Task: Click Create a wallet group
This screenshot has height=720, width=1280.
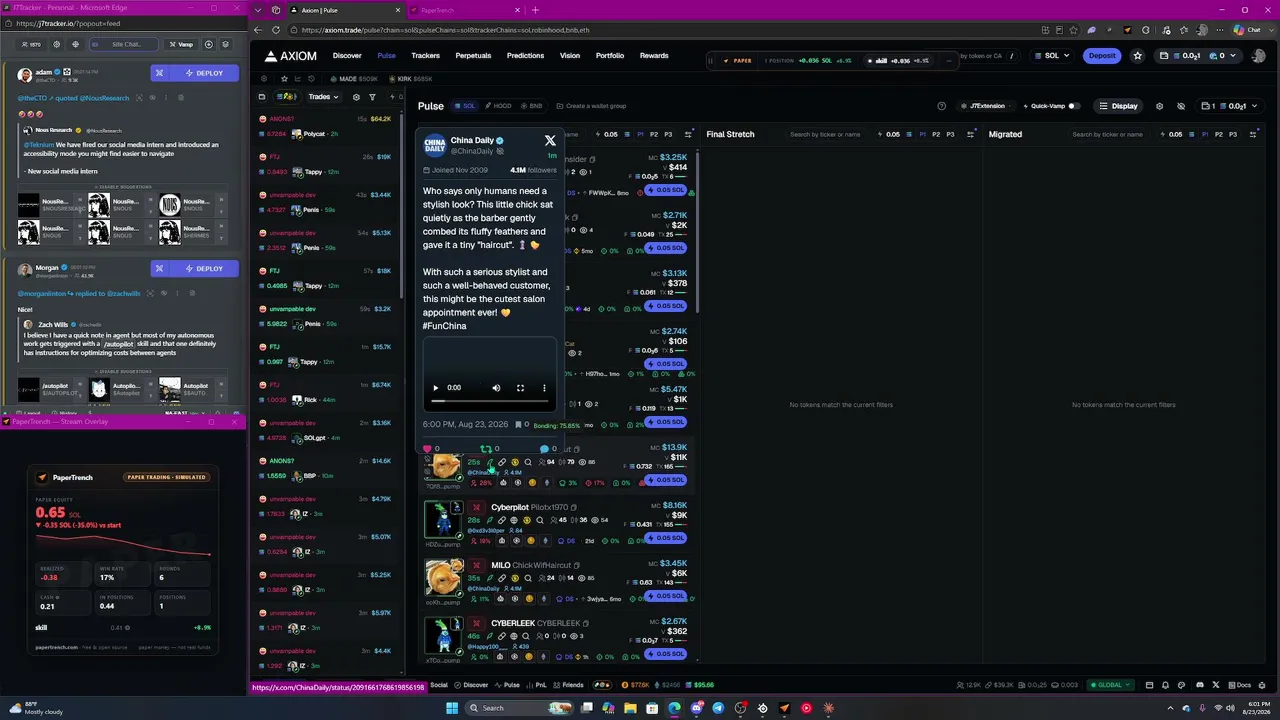Action: coord(591,106)
